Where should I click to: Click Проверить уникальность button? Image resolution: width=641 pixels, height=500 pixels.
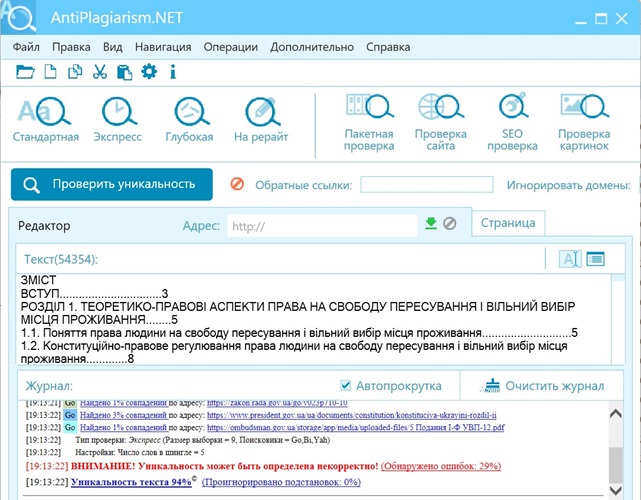112,184
